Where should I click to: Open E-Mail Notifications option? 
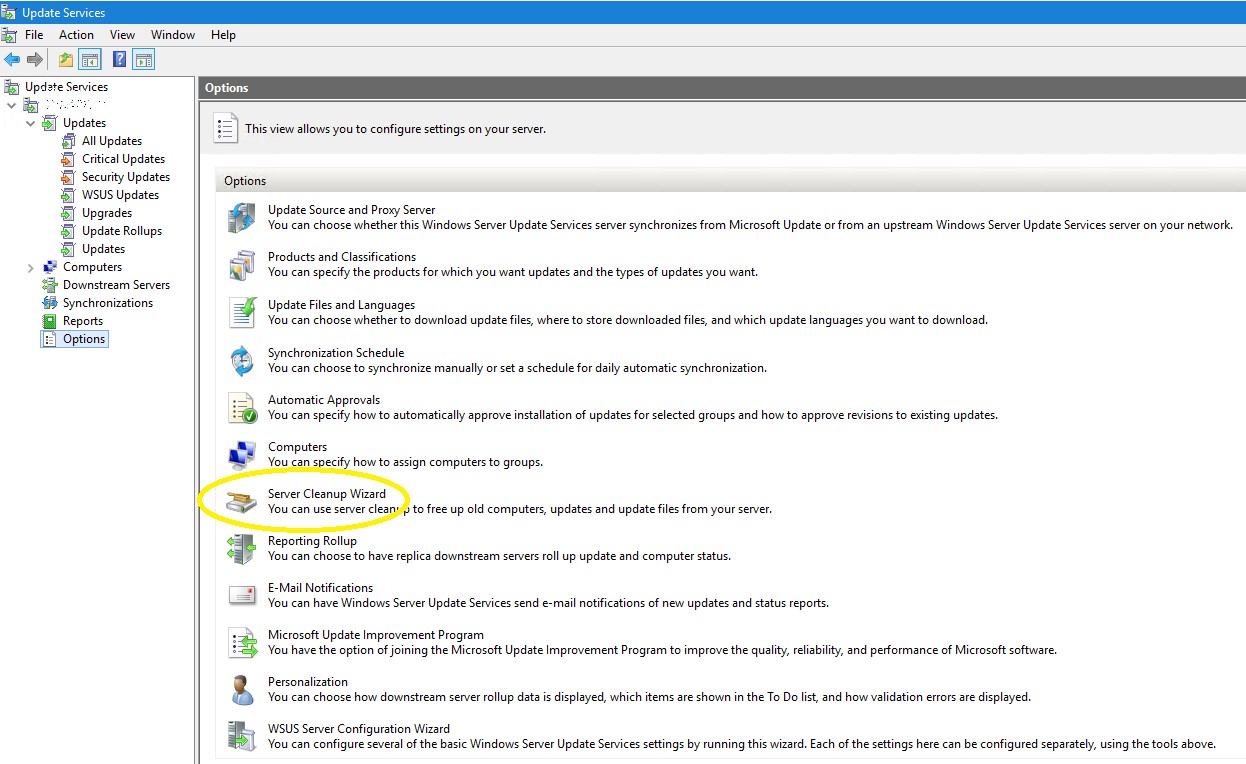point(320,588)
